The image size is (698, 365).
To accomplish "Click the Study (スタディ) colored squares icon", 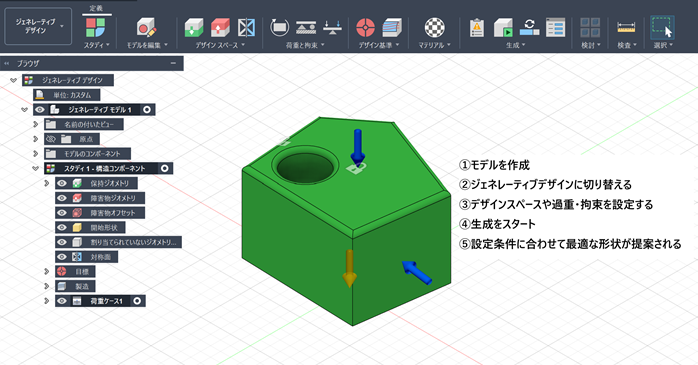I will coord(96,28).
